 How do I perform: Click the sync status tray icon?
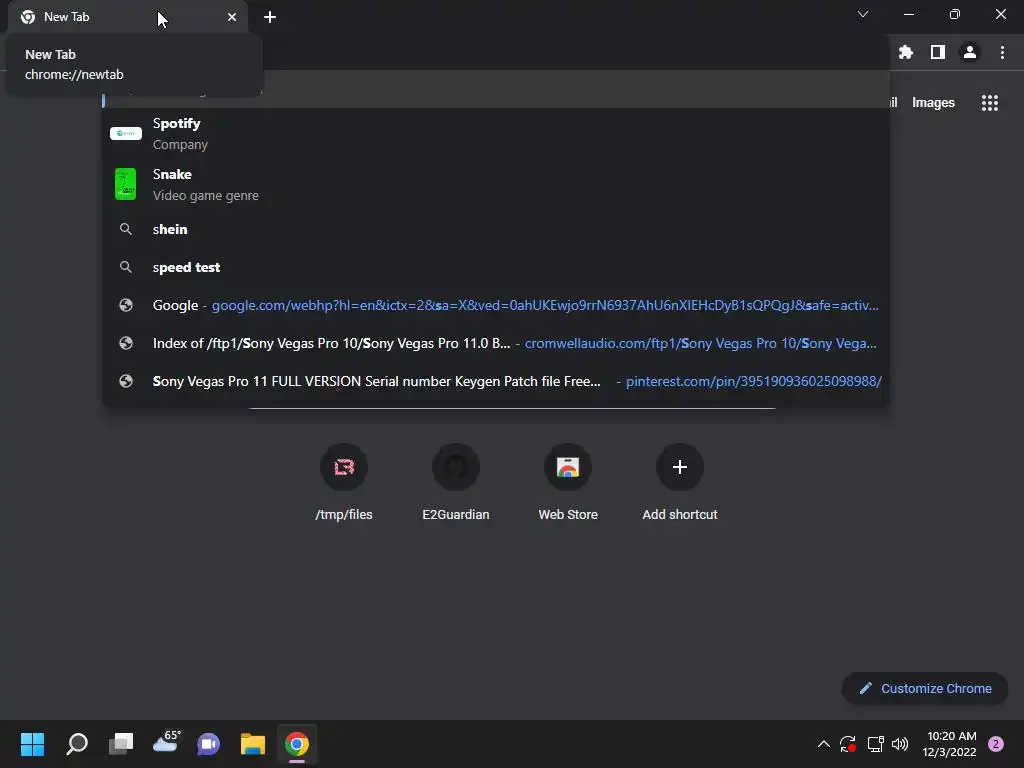click(x=848, y=744)
